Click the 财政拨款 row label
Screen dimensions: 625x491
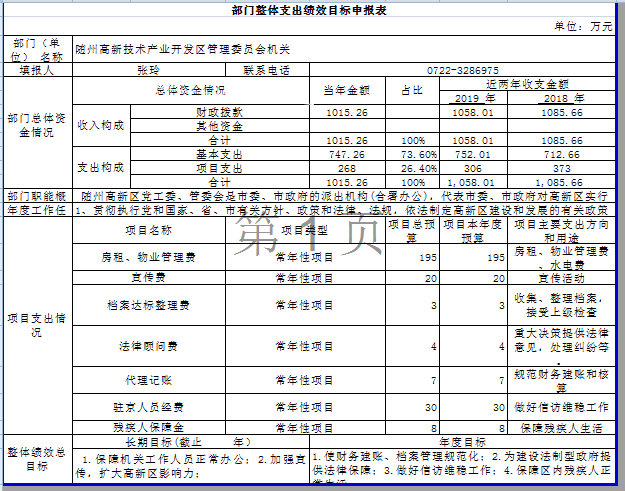(x=220, y=112)
